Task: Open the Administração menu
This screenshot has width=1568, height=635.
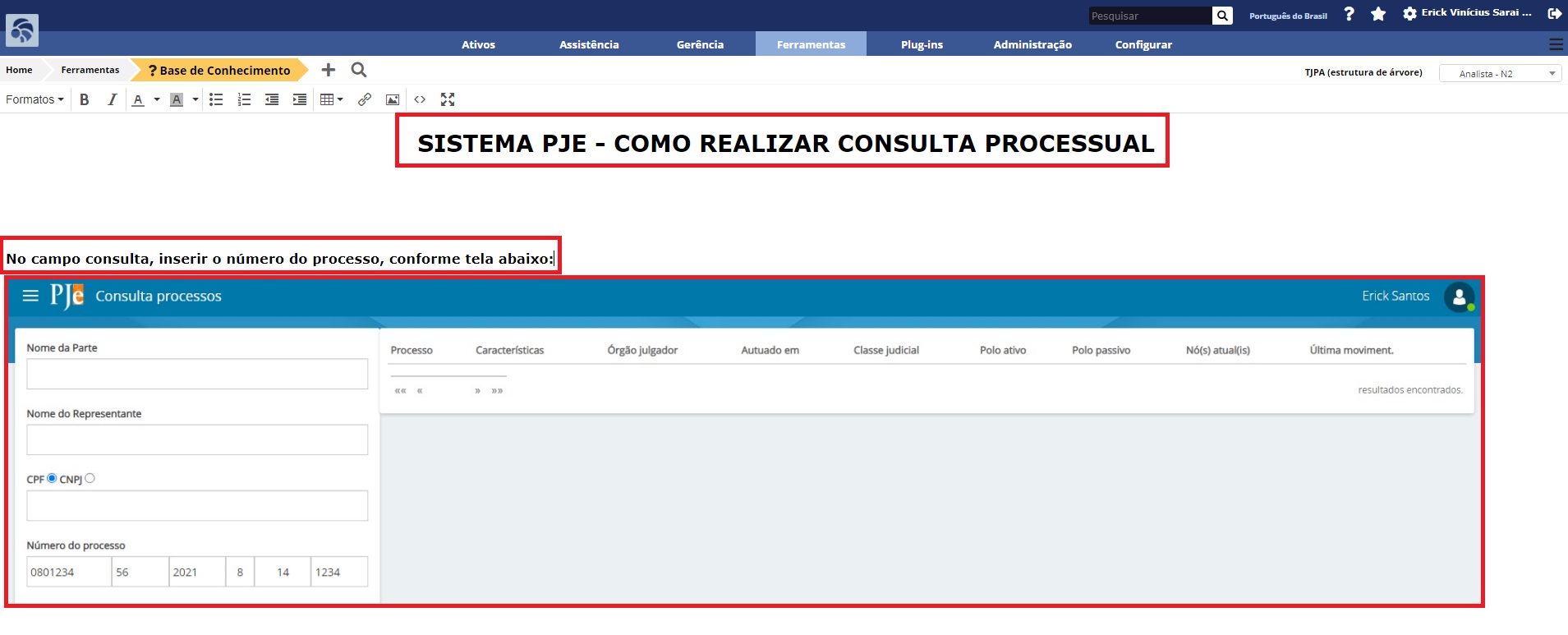Action: (1032, 44)
